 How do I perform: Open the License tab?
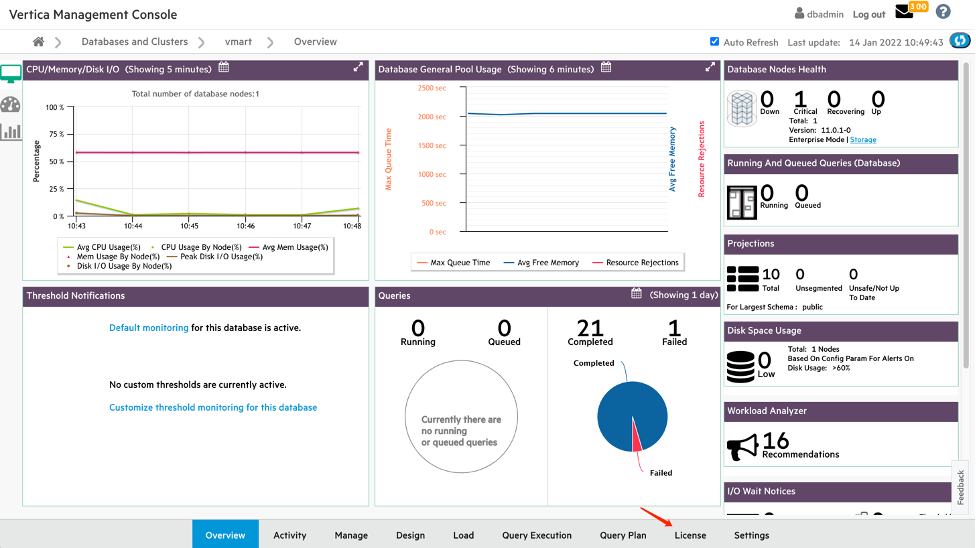click(x=690, y=535)
